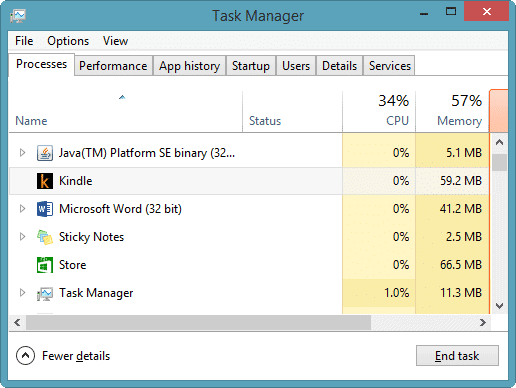Expand the Task Manager process group
The width and height of the screenshot is (516, 388).
[22, 293]
